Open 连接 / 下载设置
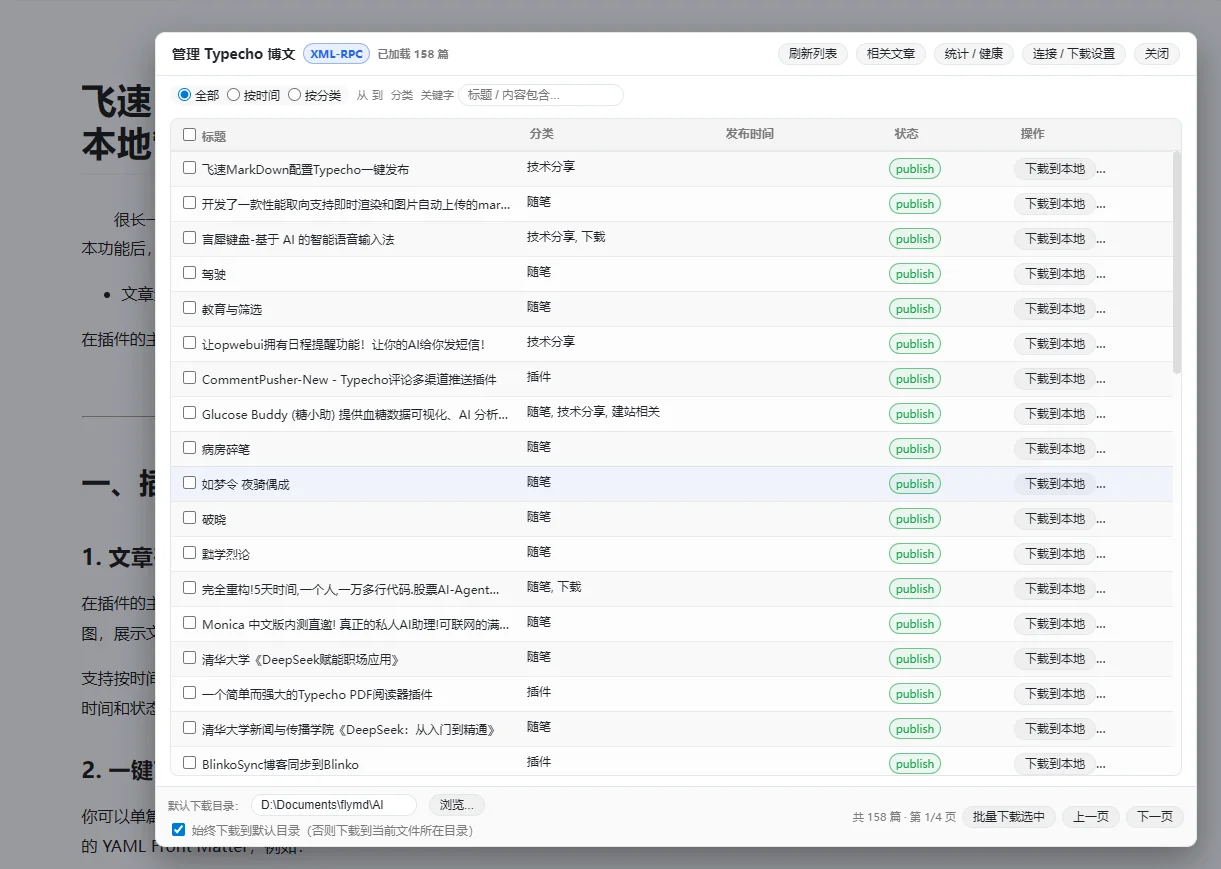The width and height of the screenshot is (1221, 869). (1074, 54)
